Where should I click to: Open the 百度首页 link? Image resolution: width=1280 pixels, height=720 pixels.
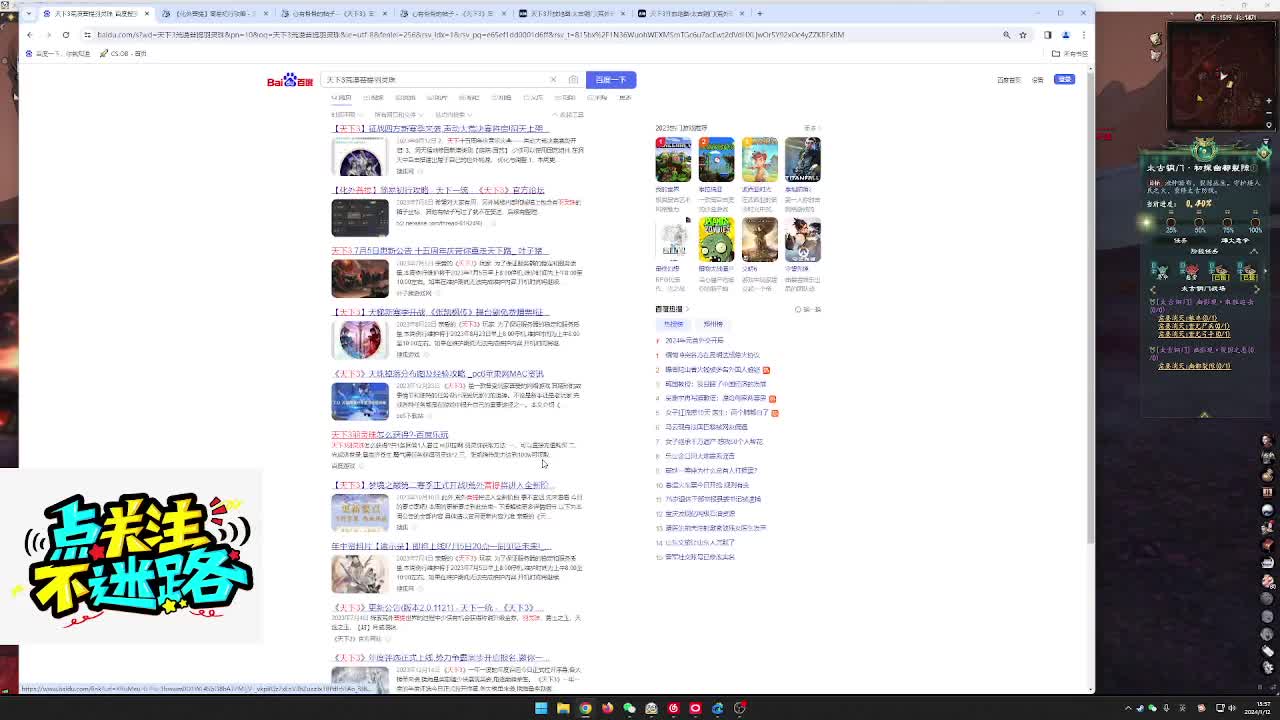[x=1008, y=80]
